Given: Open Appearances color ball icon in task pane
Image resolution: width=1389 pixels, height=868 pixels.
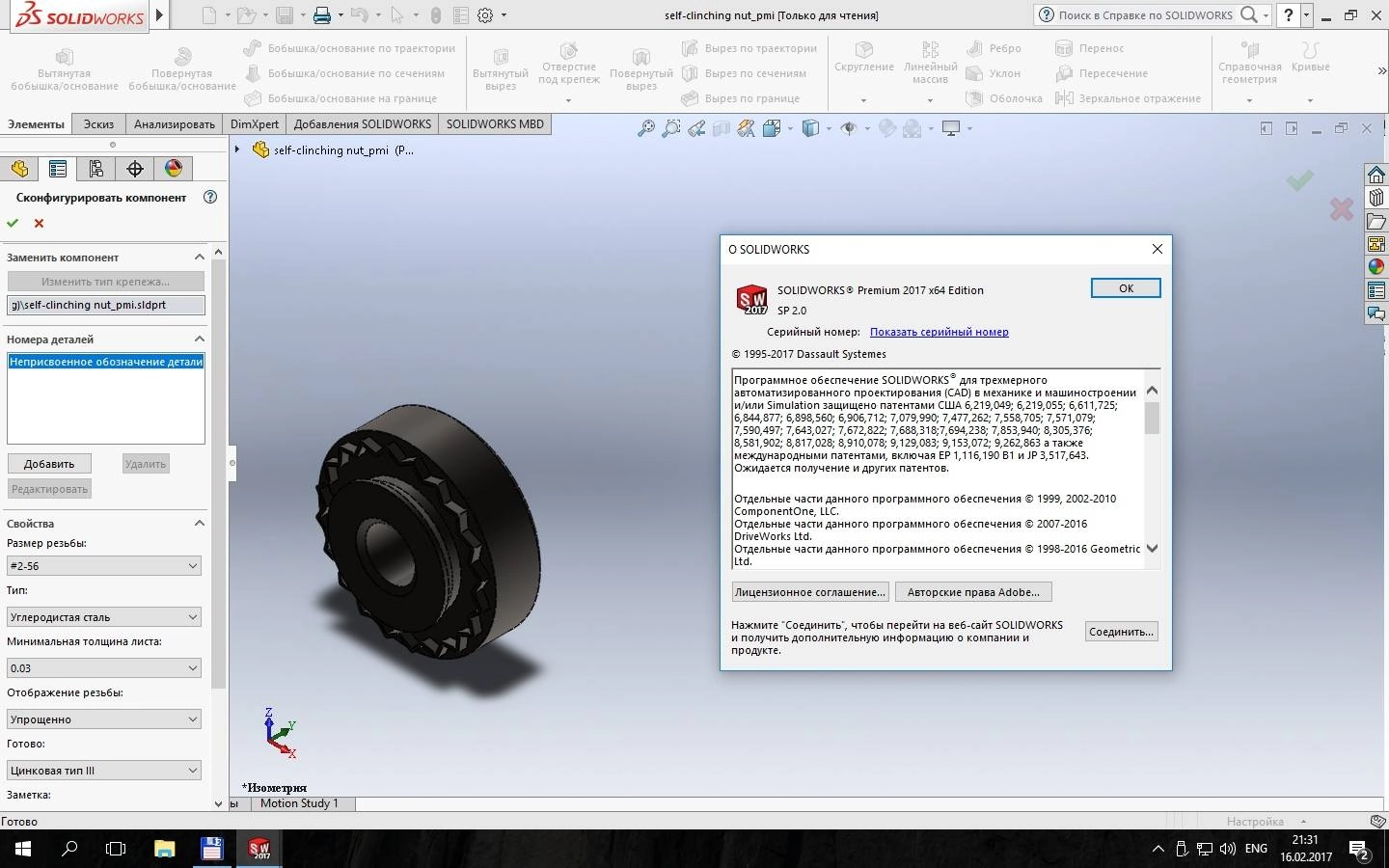Looking at the screenshot, I should [x=1376, y=267].
